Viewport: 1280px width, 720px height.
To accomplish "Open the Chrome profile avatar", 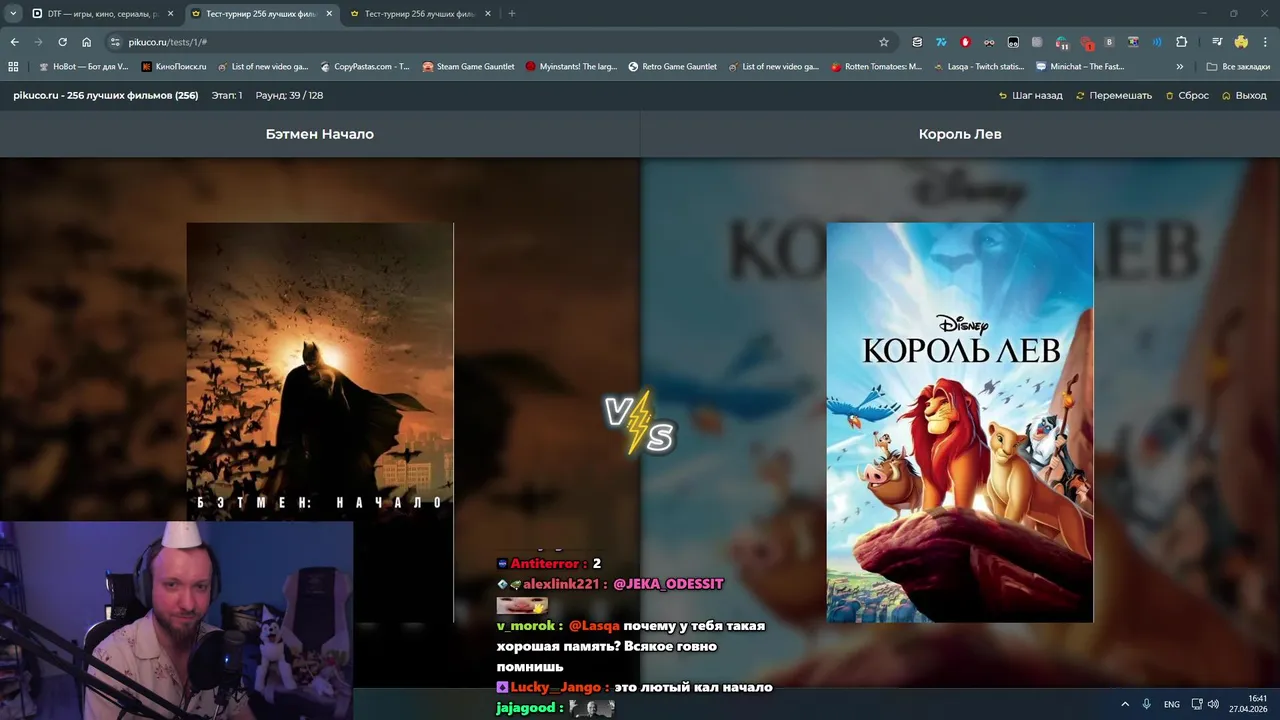I will pos(1241,42).
